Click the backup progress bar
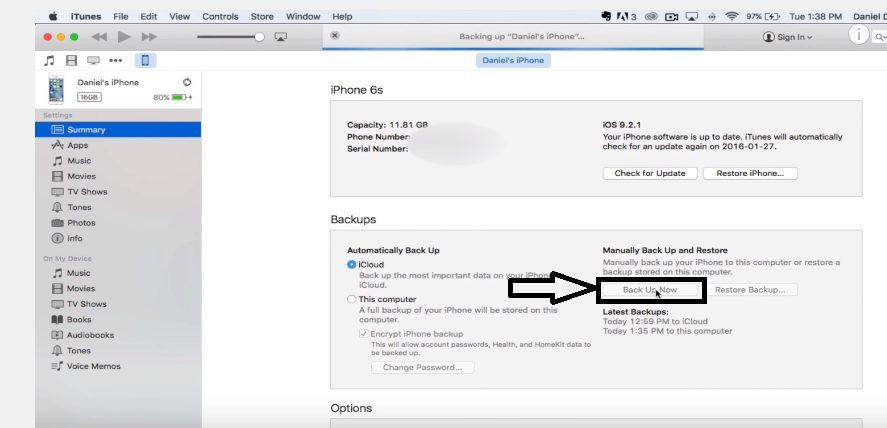 pos(513,49)
